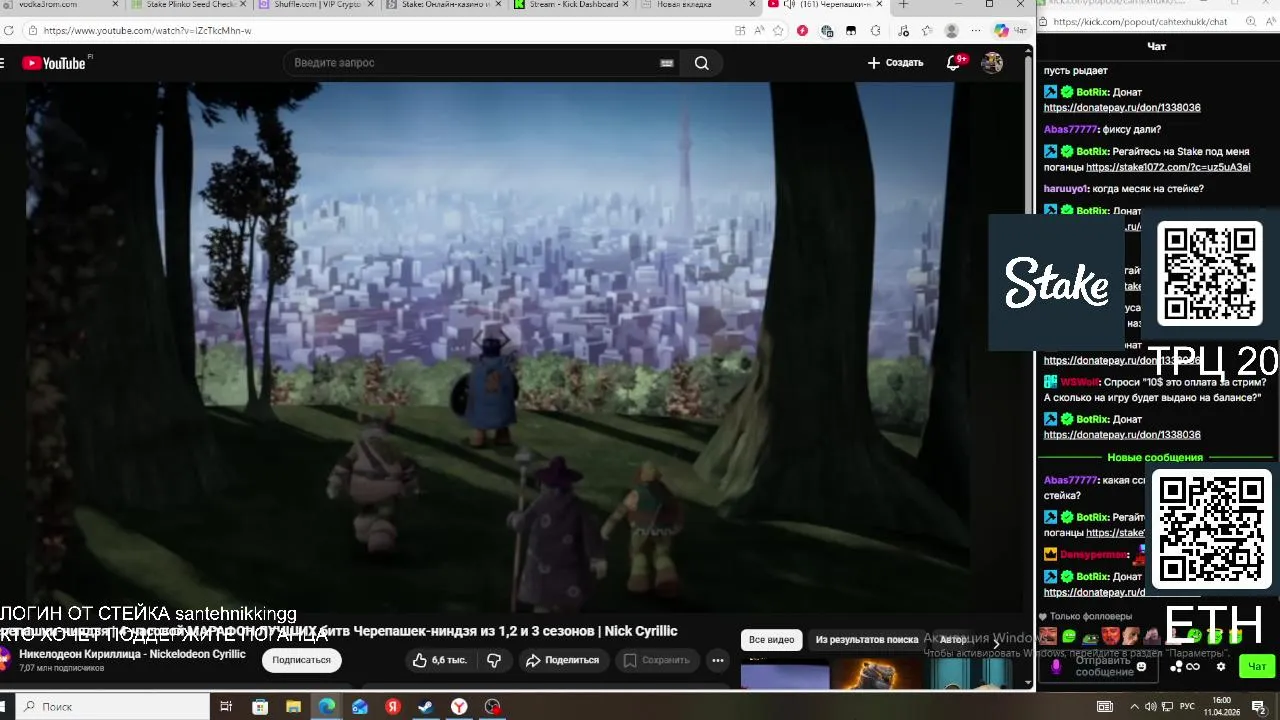Click the Abas77777 username asking фиксу дали
The width and height of the screenshot is (1280, 720).
1070,129
